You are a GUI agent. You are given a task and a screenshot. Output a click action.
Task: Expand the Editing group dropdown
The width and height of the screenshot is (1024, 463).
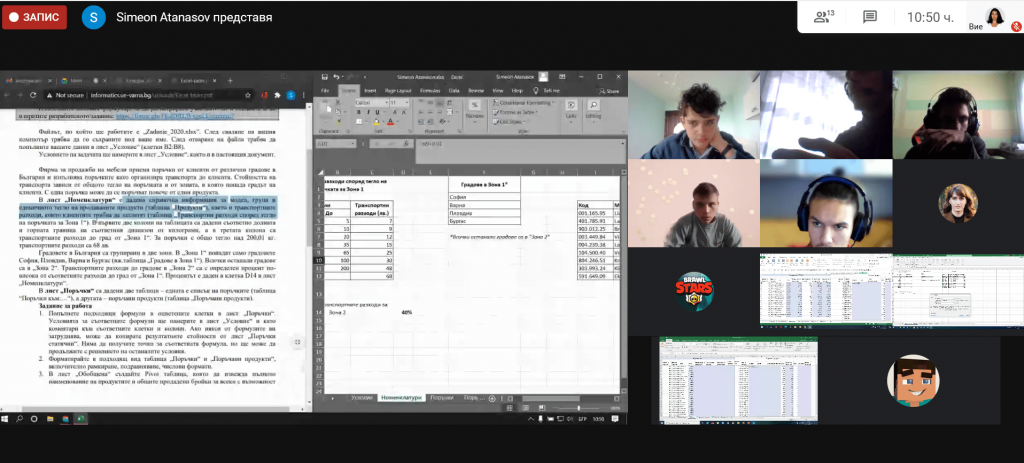click(x=593, y=112)
